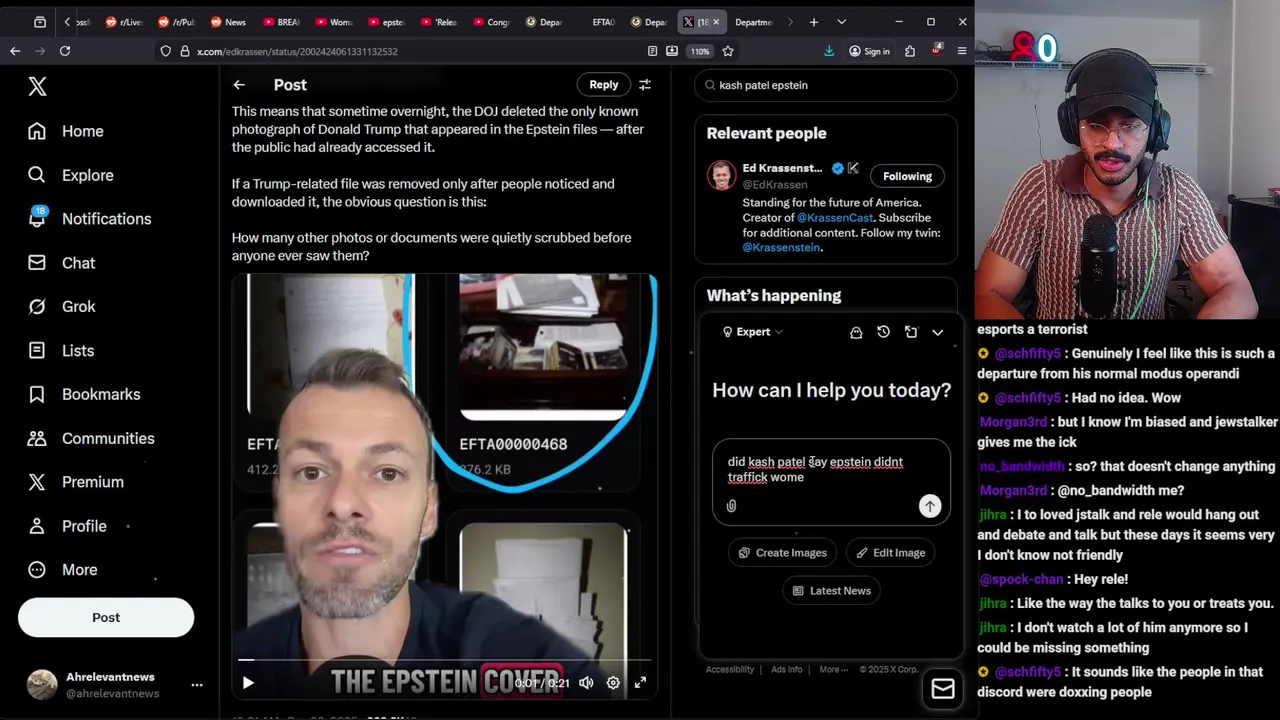This screenshot has height=720, width=1280.
Task: Click the tracking protection shield icon
Action: tap(166, 51)
